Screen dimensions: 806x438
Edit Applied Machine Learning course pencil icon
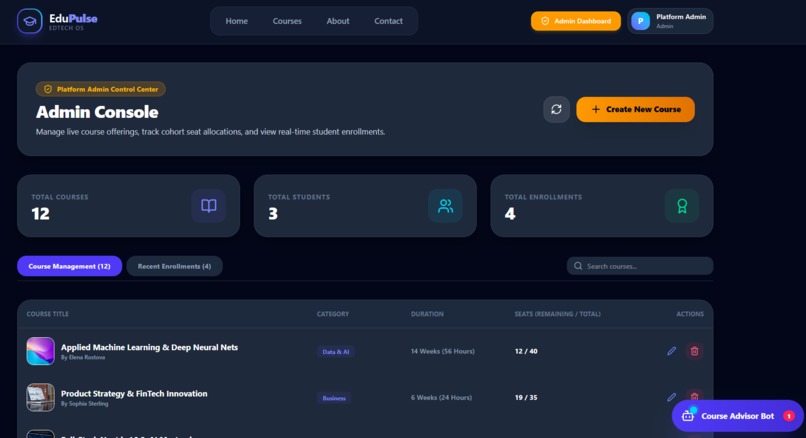tap(671, 351)
